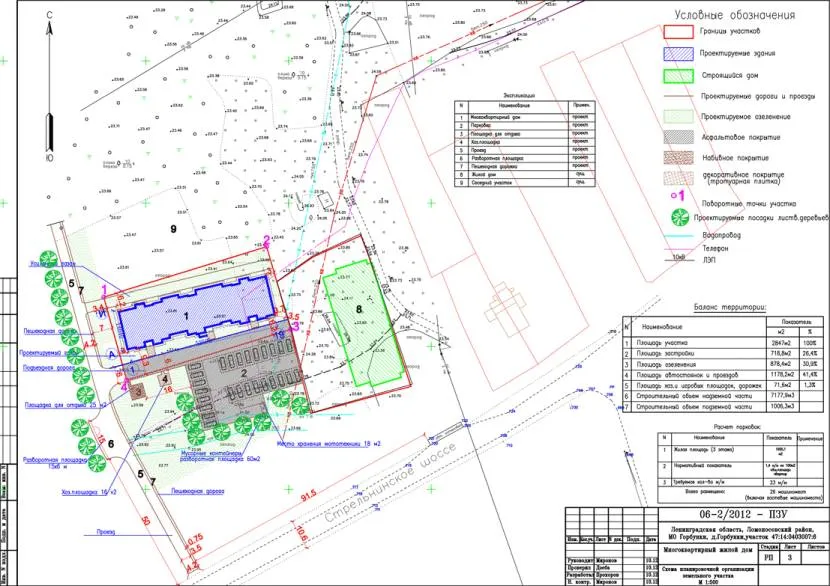Screen dimensions: 830x586
Task: Select the magenta turning point marker in legend
Action: click(675, 197)
